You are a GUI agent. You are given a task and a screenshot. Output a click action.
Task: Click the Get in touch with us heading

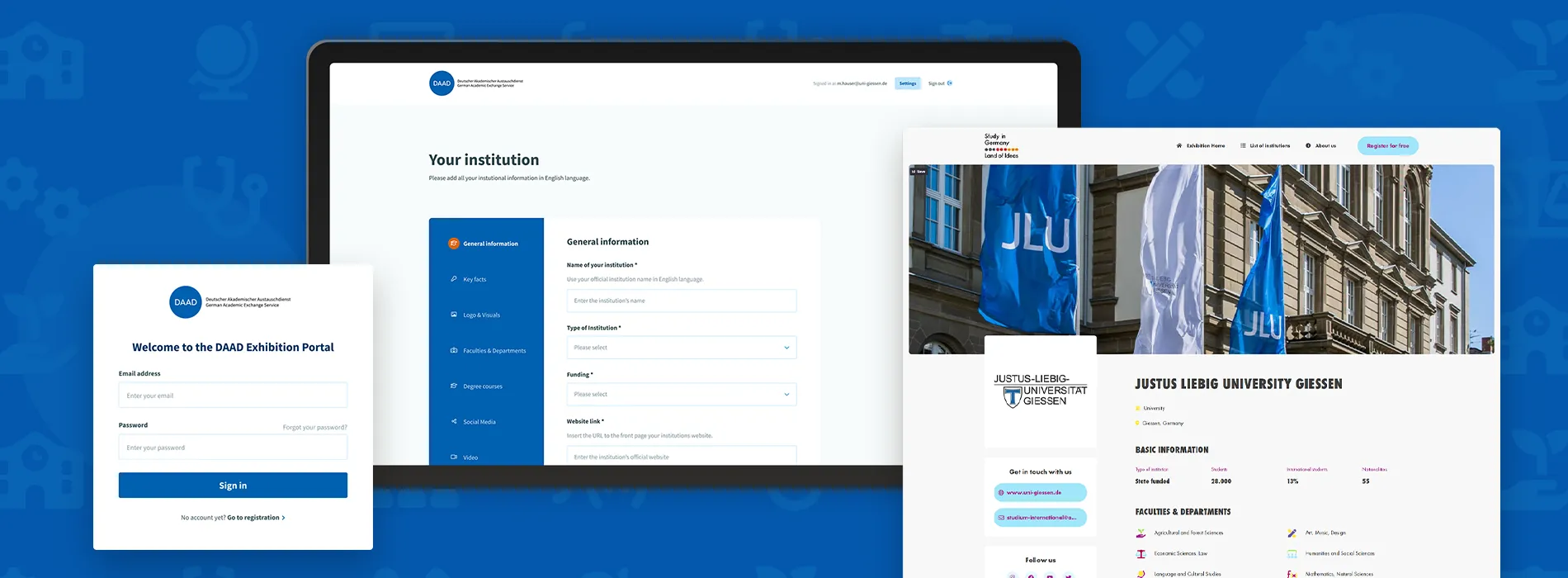[x=1041, y=472]
